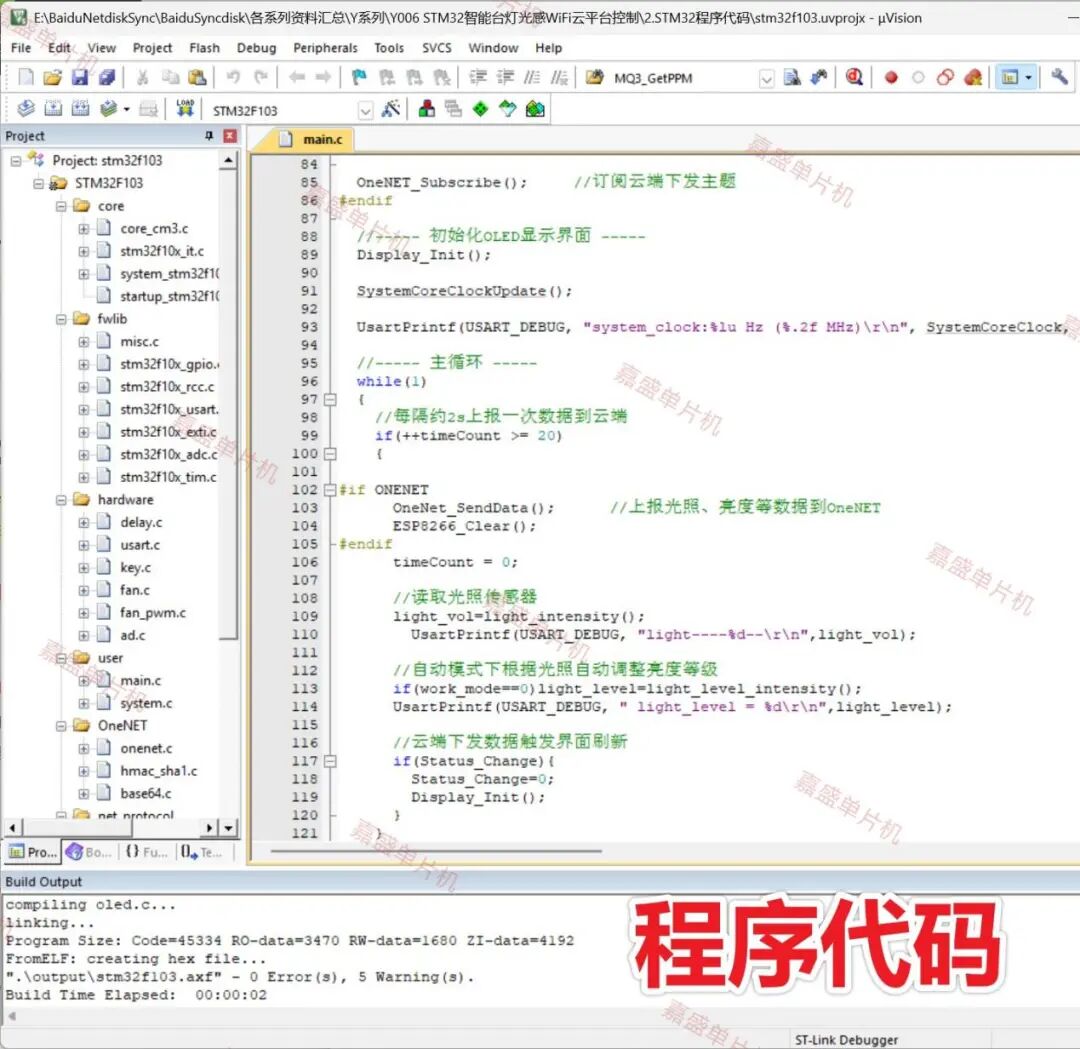Click the Save All toolbar icon

point(107,77)
